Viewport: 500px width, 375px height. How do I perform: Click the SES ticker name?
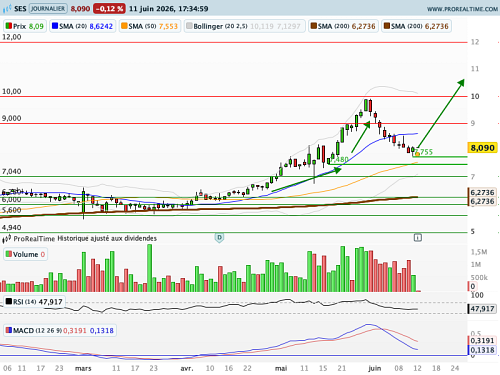tap(20, 9)
